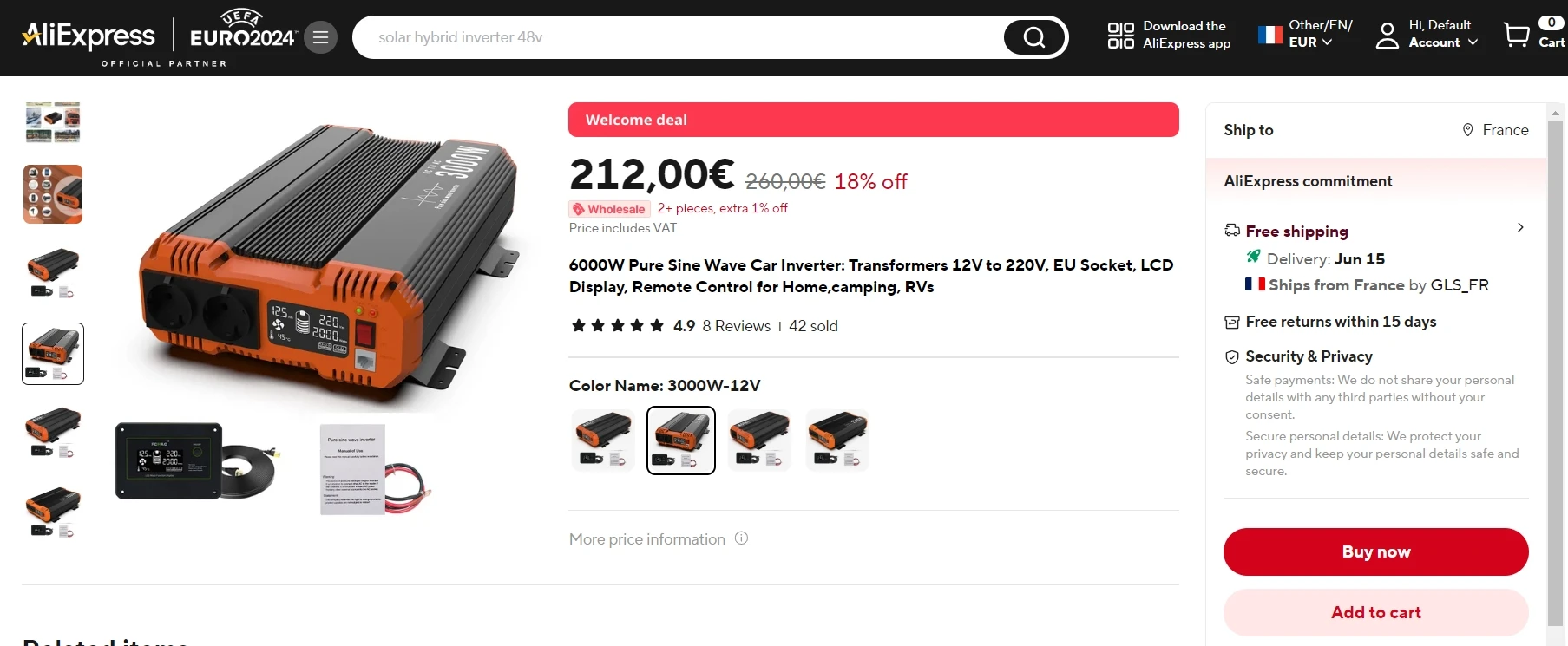Open the hamburger categories menu icon
This screenshot has width=1568, height=646.
320,37
